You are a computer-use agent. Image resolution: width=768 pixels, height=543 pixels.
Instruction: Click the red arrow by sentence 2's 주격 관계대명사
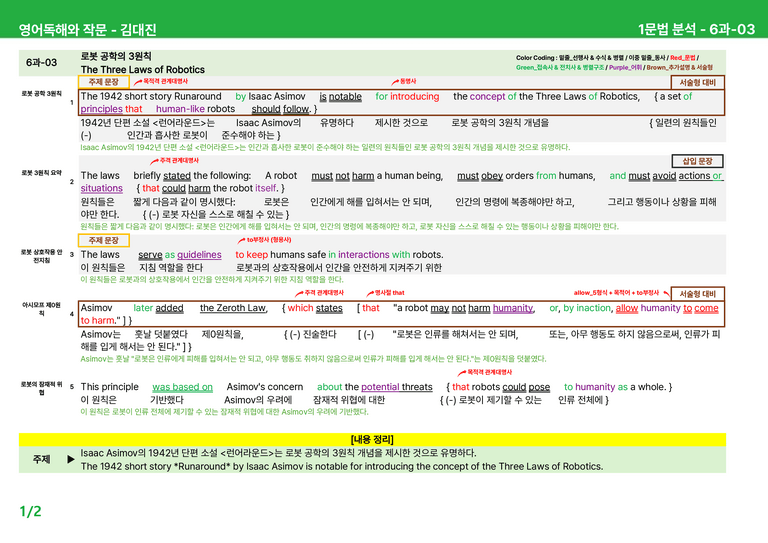[154, 161]
